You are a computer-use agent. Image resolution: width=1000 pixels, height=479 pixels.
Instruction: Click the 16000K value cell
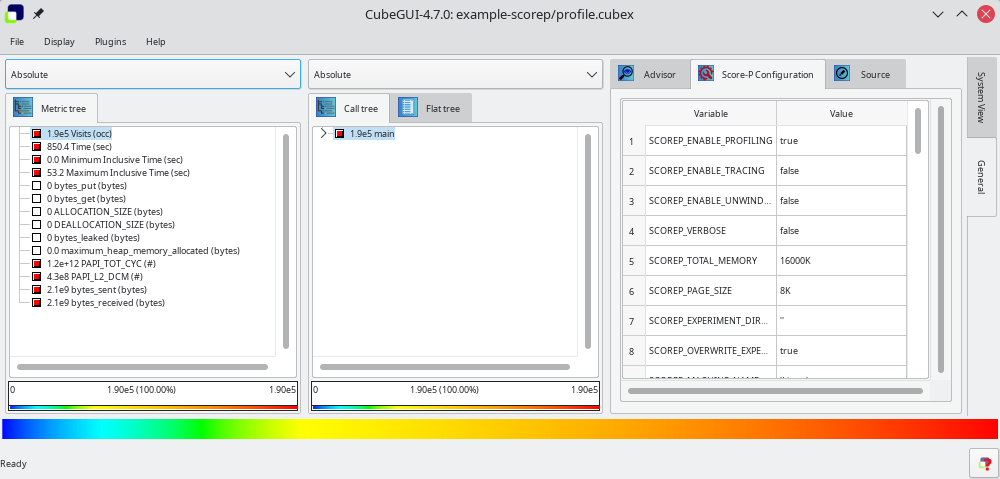point(841,261)
